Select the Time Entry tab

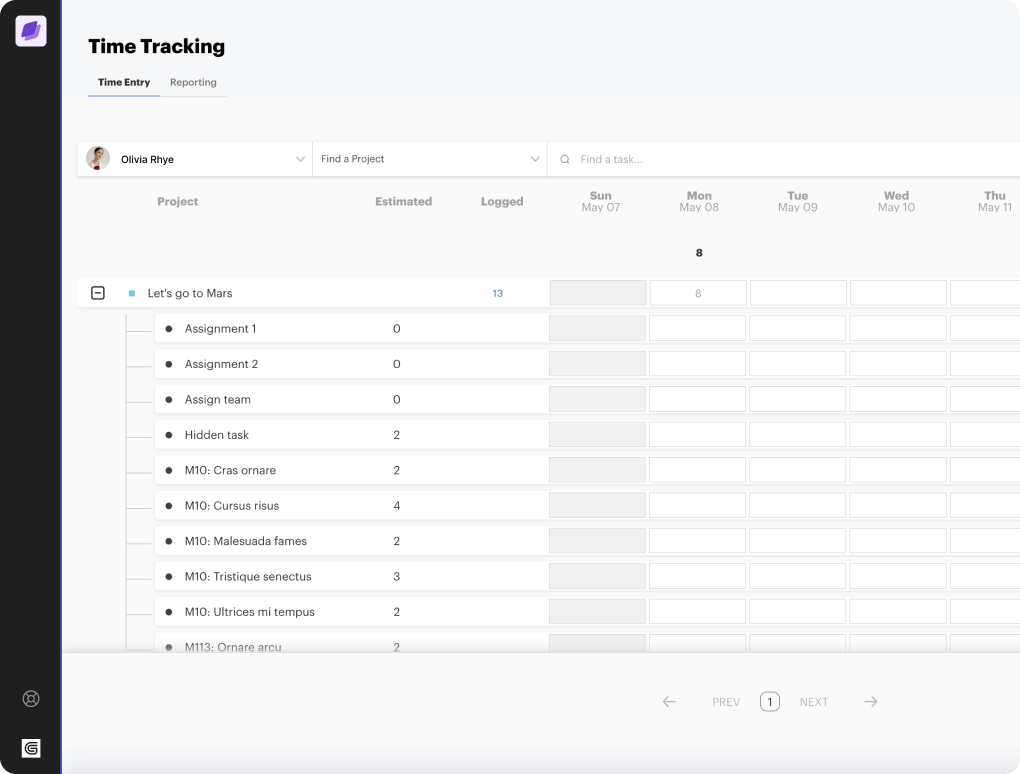point(123,83)
